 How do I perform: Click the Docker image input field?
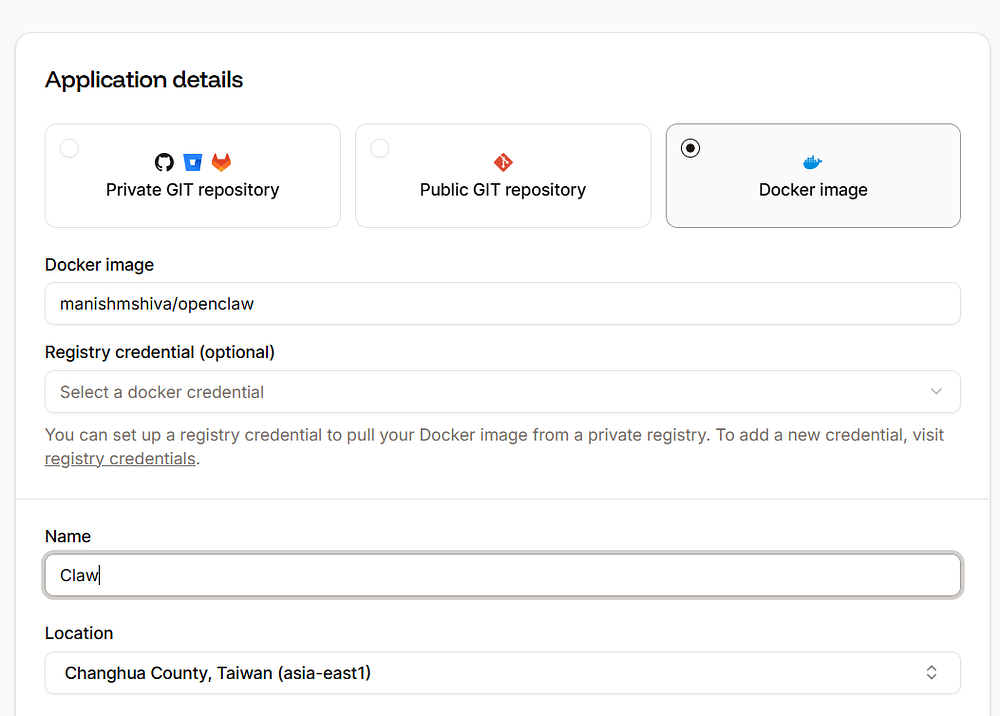pyautogui.click(x=502, y=303)
